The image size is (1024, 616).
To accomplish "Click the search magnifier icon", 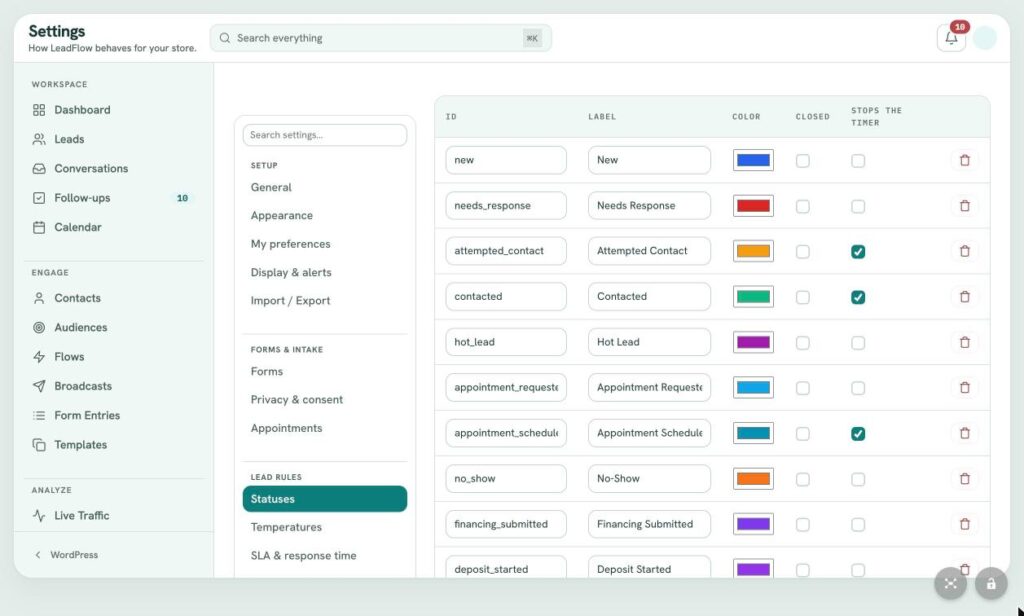I will click(225, 38).
